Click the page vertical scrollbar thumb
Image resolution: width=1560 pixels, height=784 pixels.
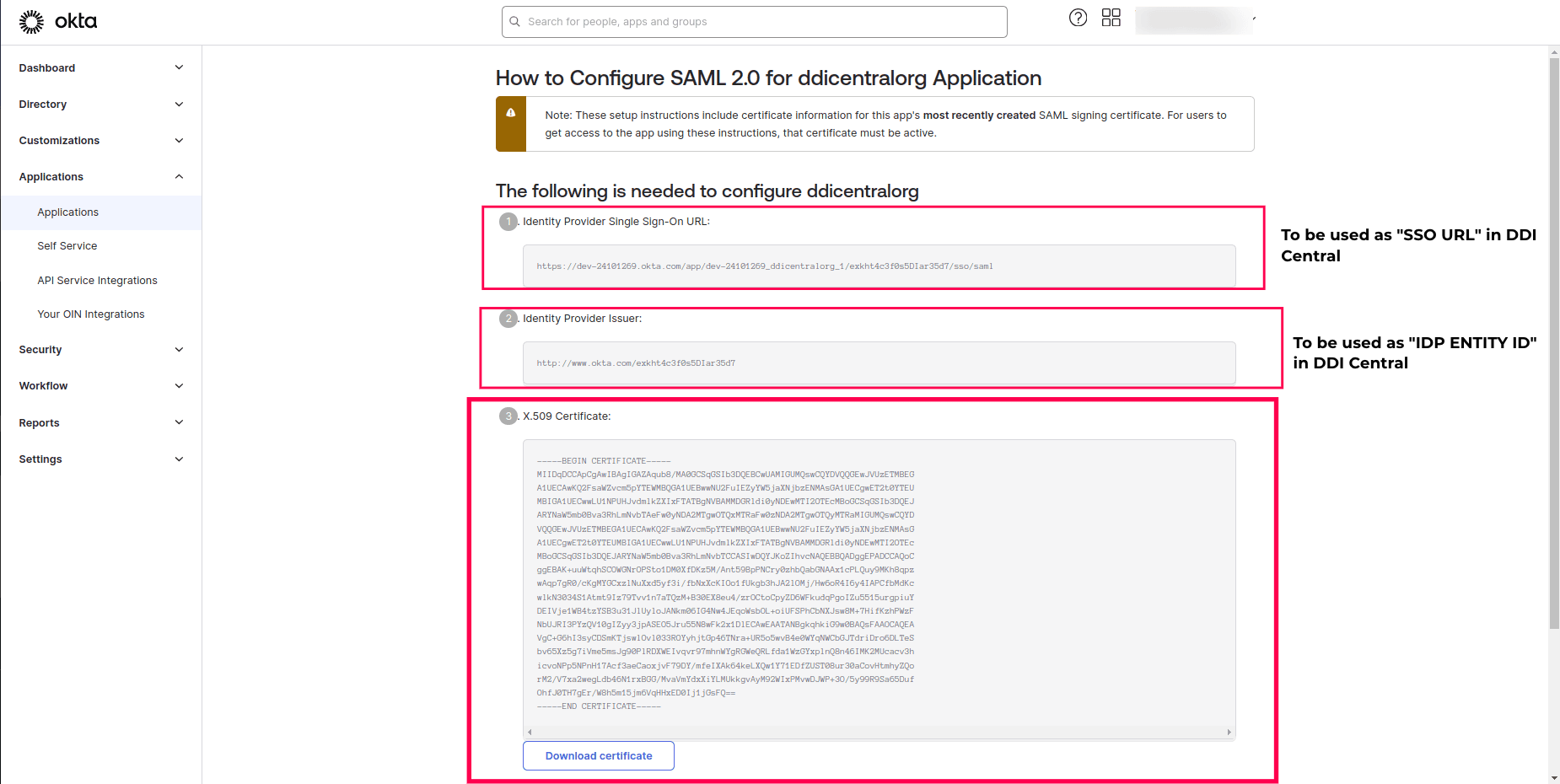click(1554, 343)
